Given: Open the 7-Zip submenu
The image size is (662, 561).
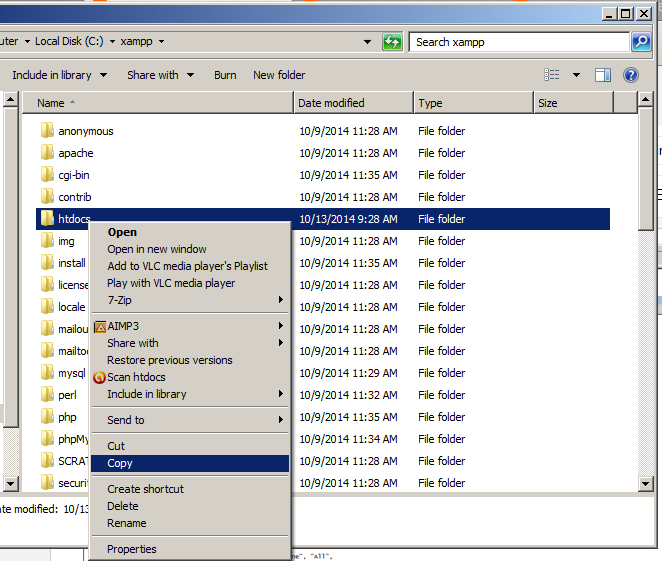Looking at the screenshot, I should 190,300.
